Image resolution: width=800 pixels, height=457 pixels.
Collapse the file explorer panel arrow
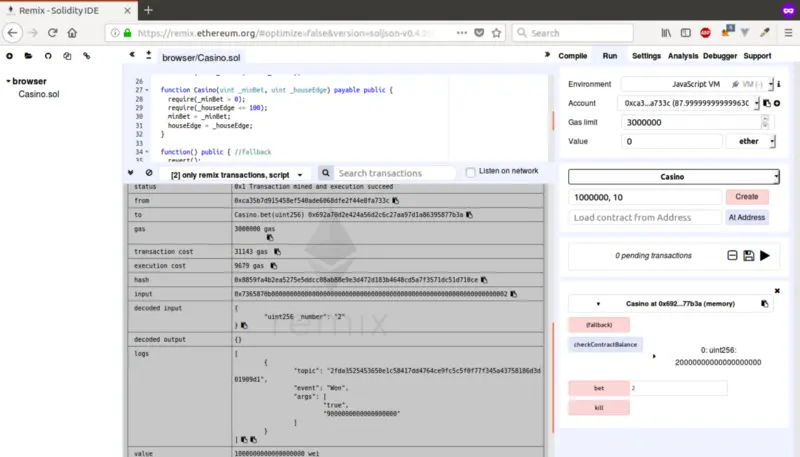click(132, 55)
